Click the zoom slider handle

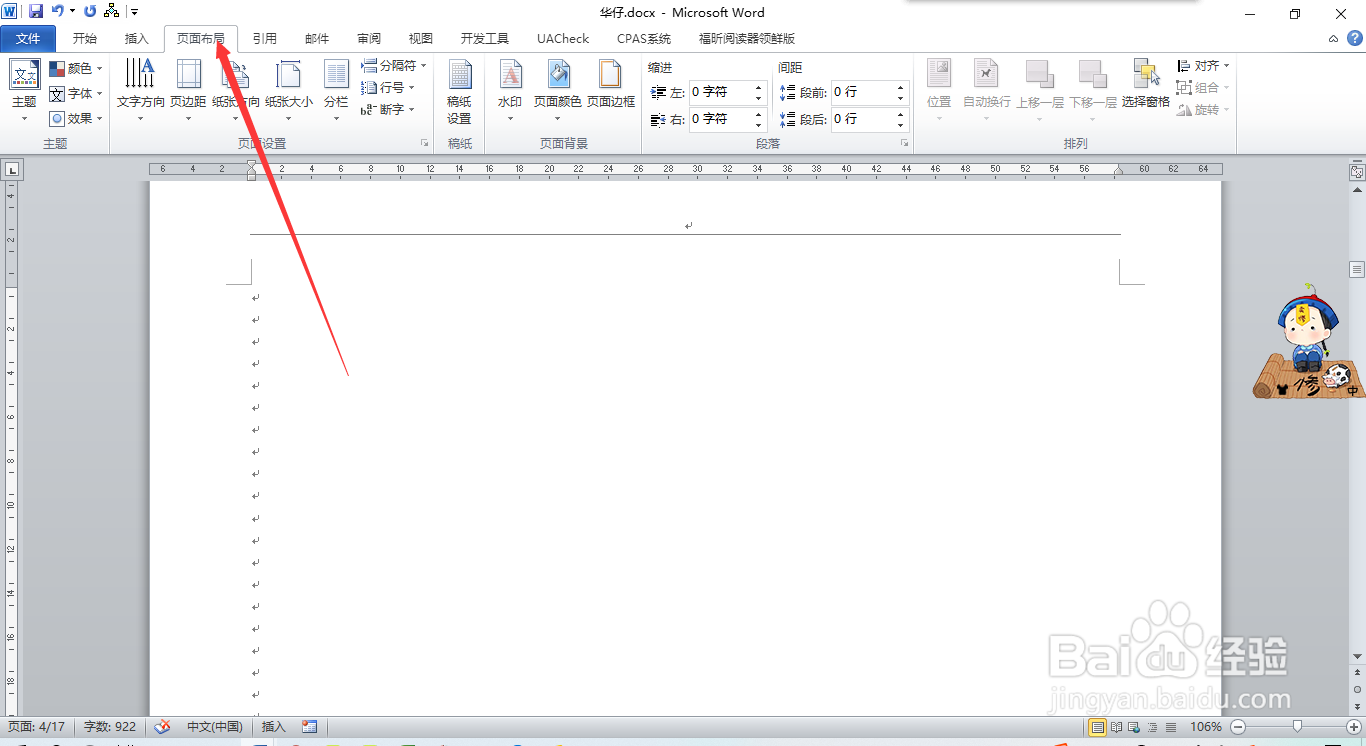click(1298, 727)
